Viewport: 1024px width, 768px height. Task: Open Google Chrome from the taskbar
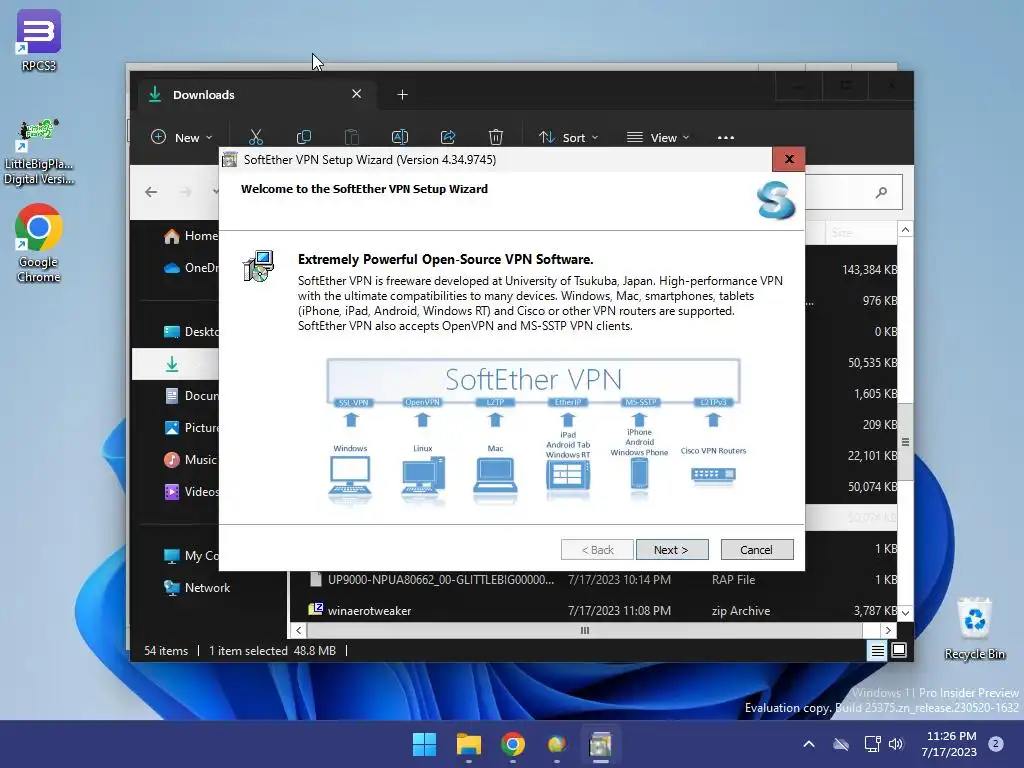coord(513,744)
